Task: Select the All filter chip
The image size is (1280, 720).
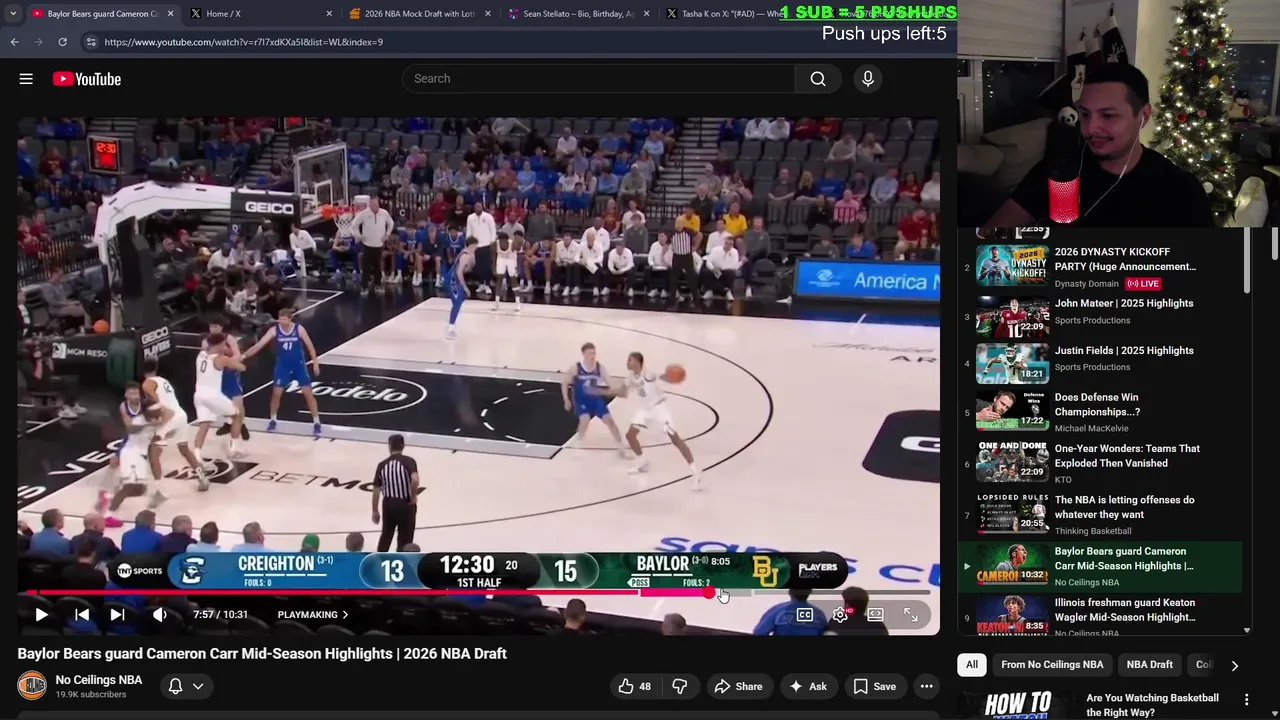Action: point(971,664)
